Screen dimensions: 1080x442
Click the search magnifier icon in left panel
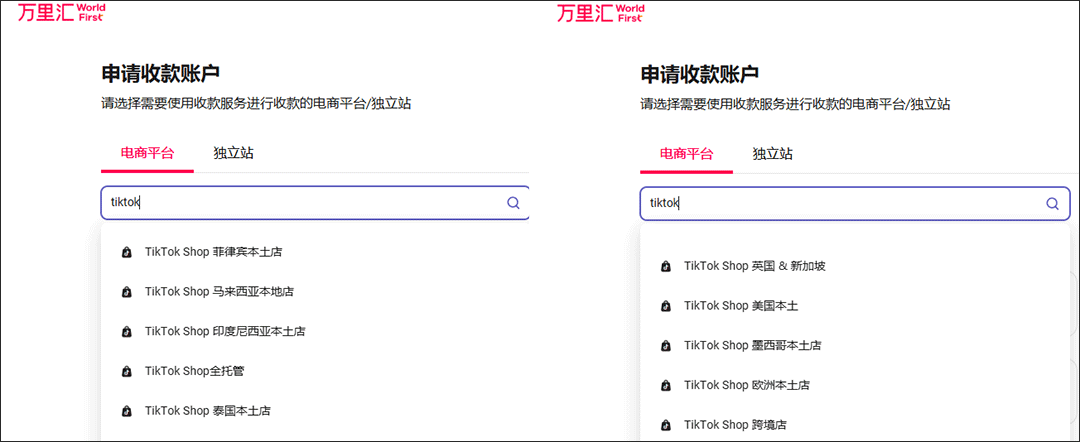(x=513, y=203)
